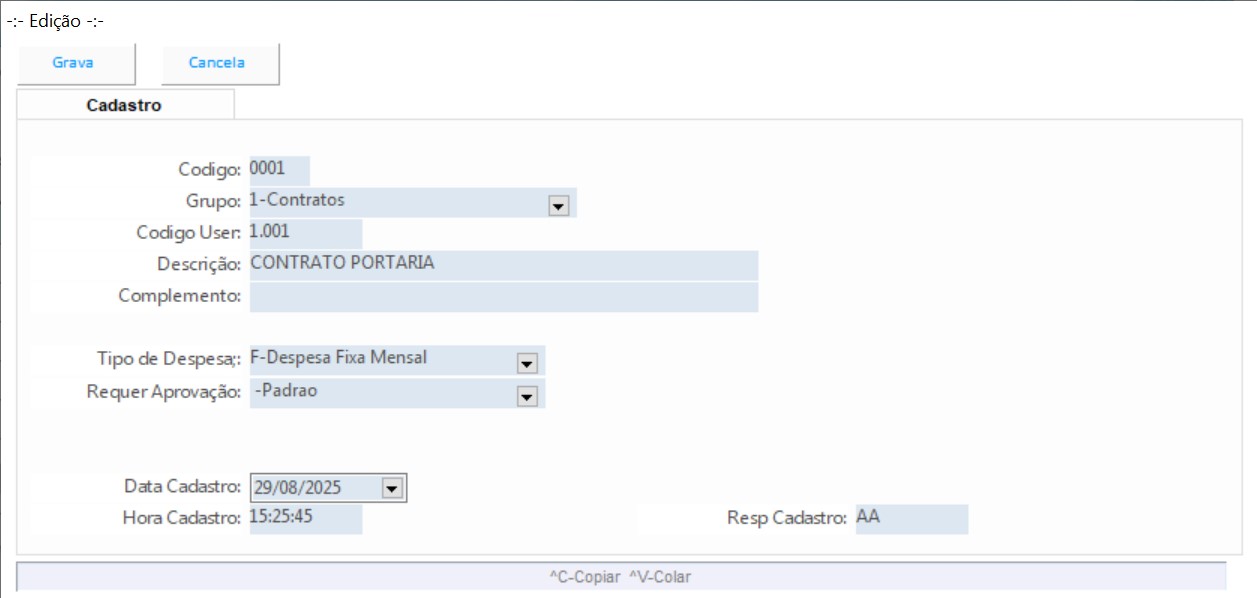Click the -Padrao combo box text
Screen dimensions: 1257x598
click(x=287, y=391)
